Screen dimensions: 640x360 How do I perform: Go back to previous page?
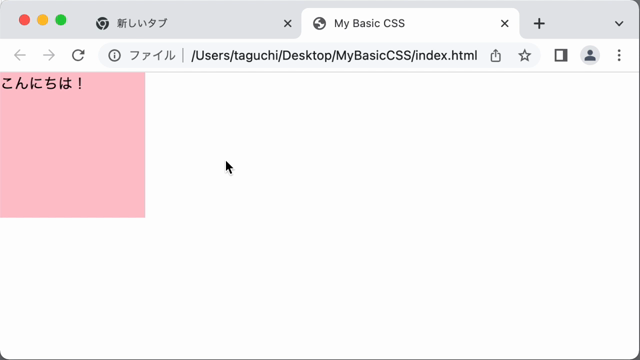[x=20, y=55]
